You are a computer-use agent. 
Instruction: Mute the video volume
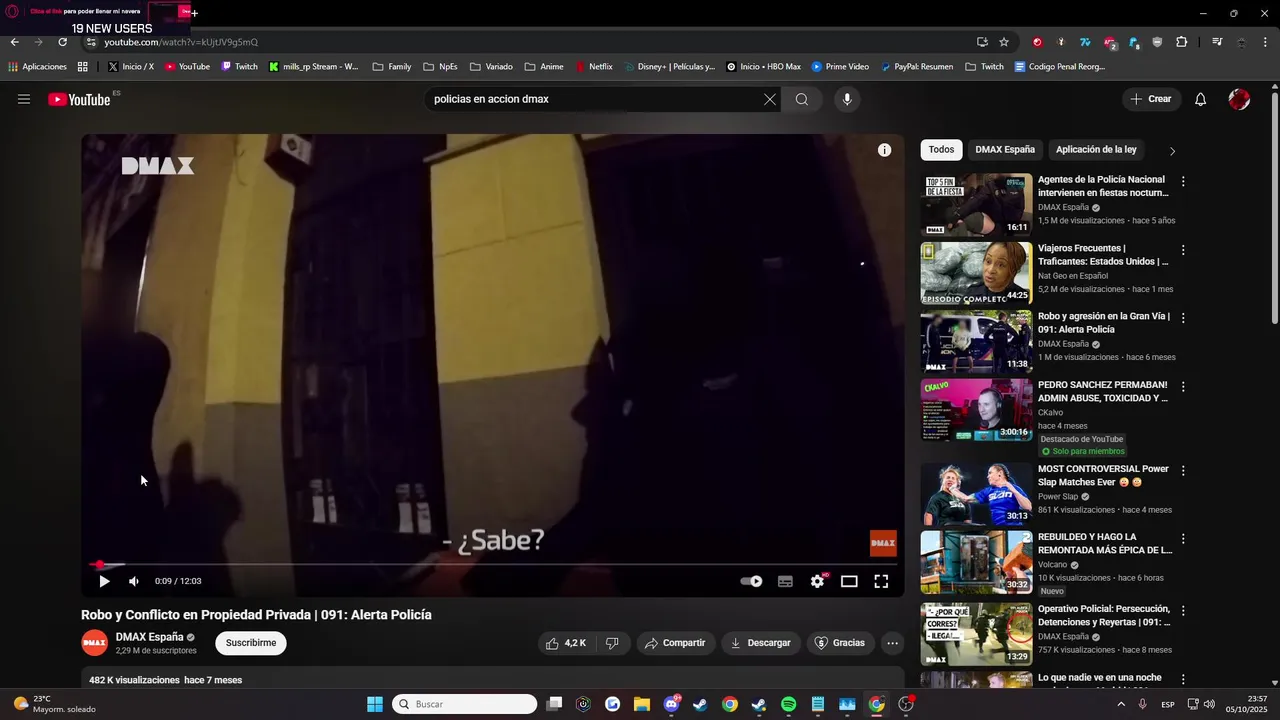point(134,581)
